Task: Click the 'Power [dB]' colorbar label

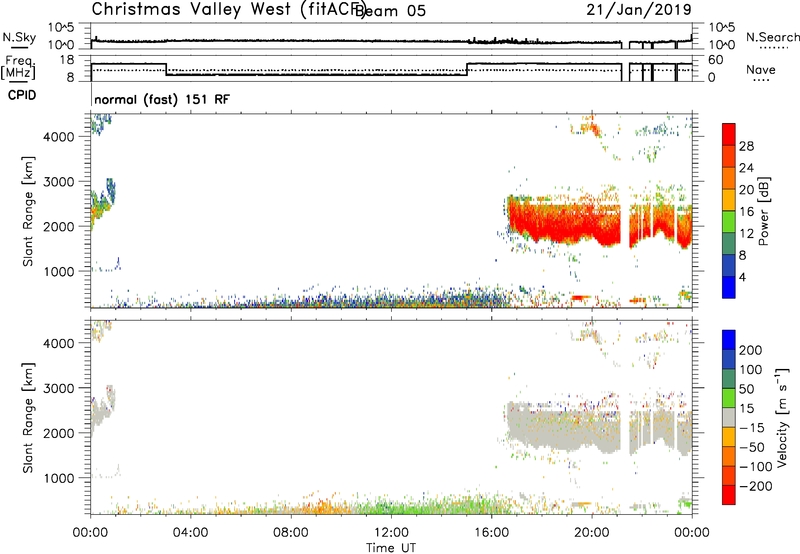Action: [763, 211]
